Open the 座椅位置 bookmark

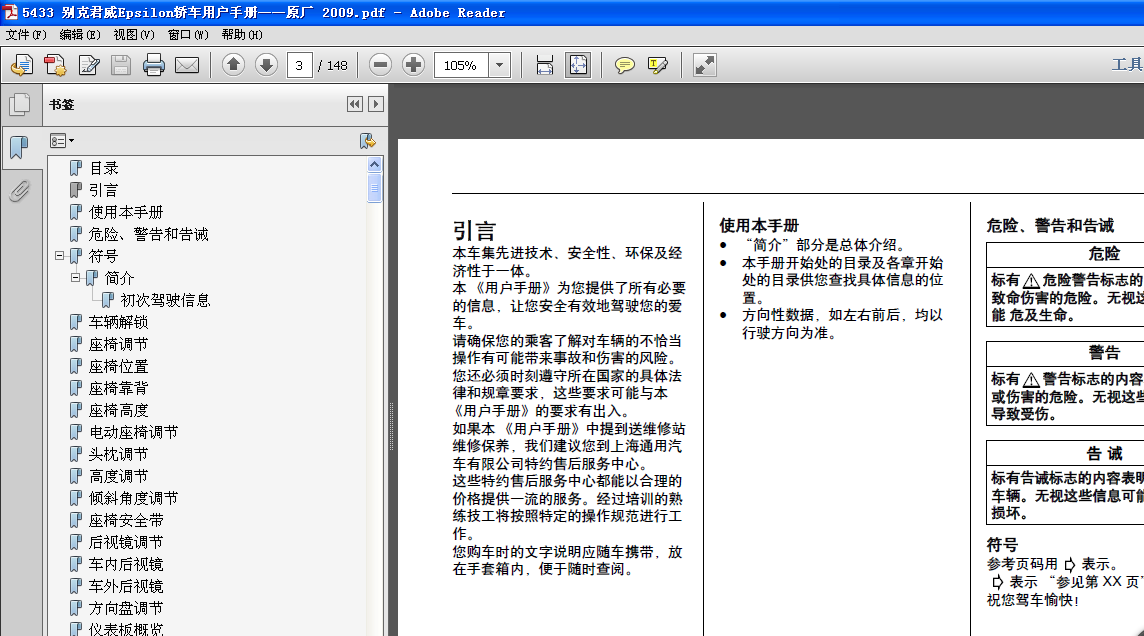(118, 366)
